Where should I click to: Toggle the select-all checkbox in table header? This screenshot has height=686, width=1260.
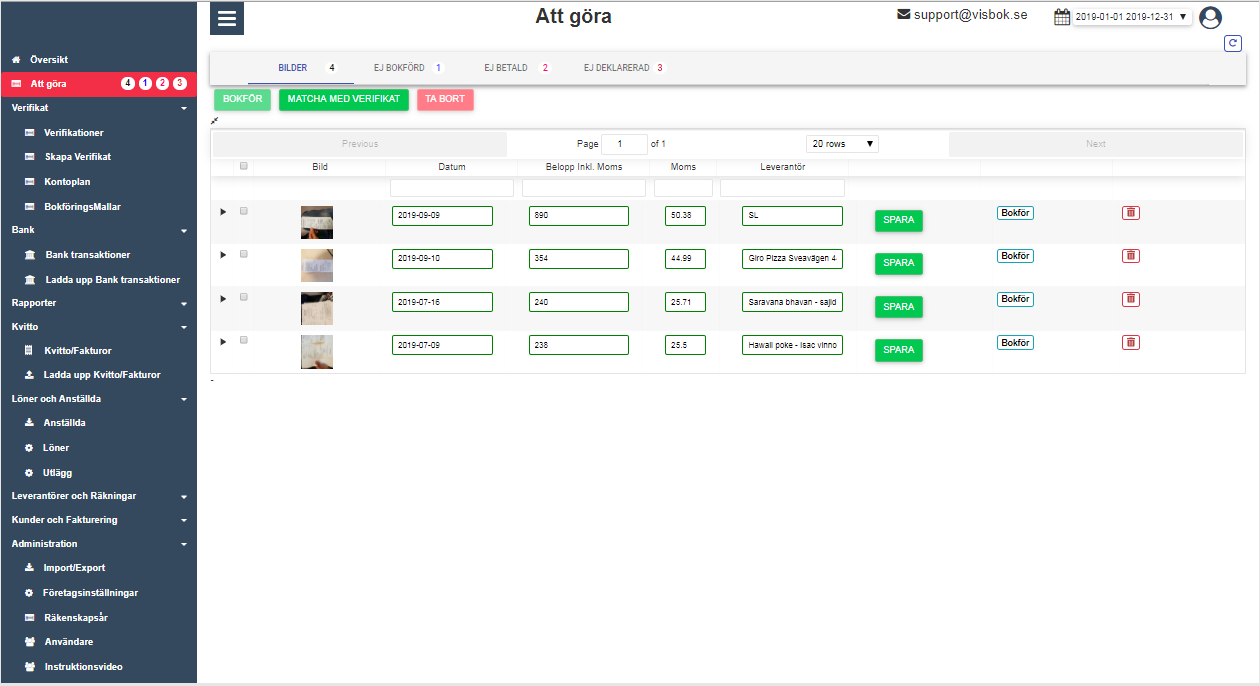(244, 167)
